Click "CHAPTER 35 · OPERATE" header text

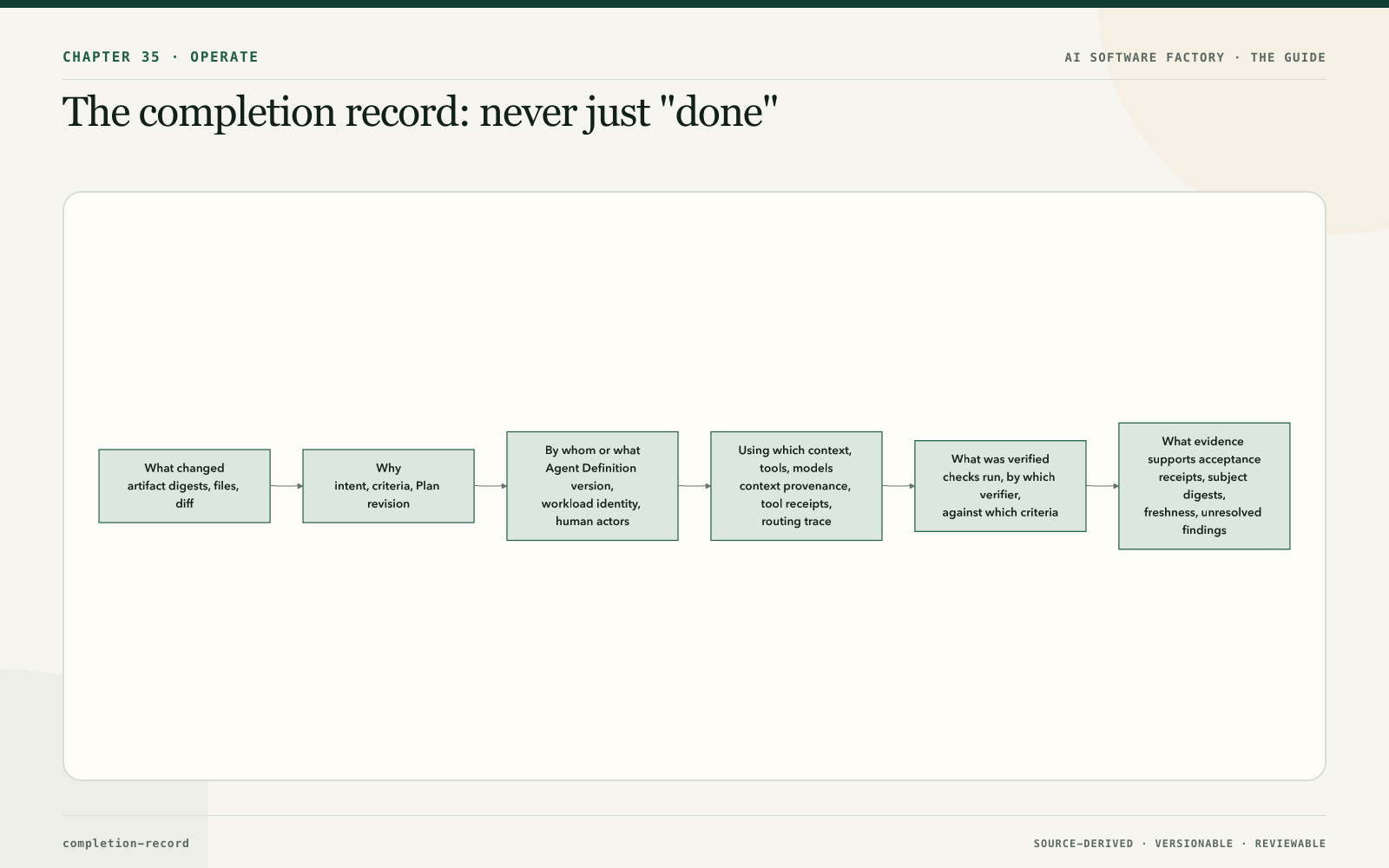point(161,57)
